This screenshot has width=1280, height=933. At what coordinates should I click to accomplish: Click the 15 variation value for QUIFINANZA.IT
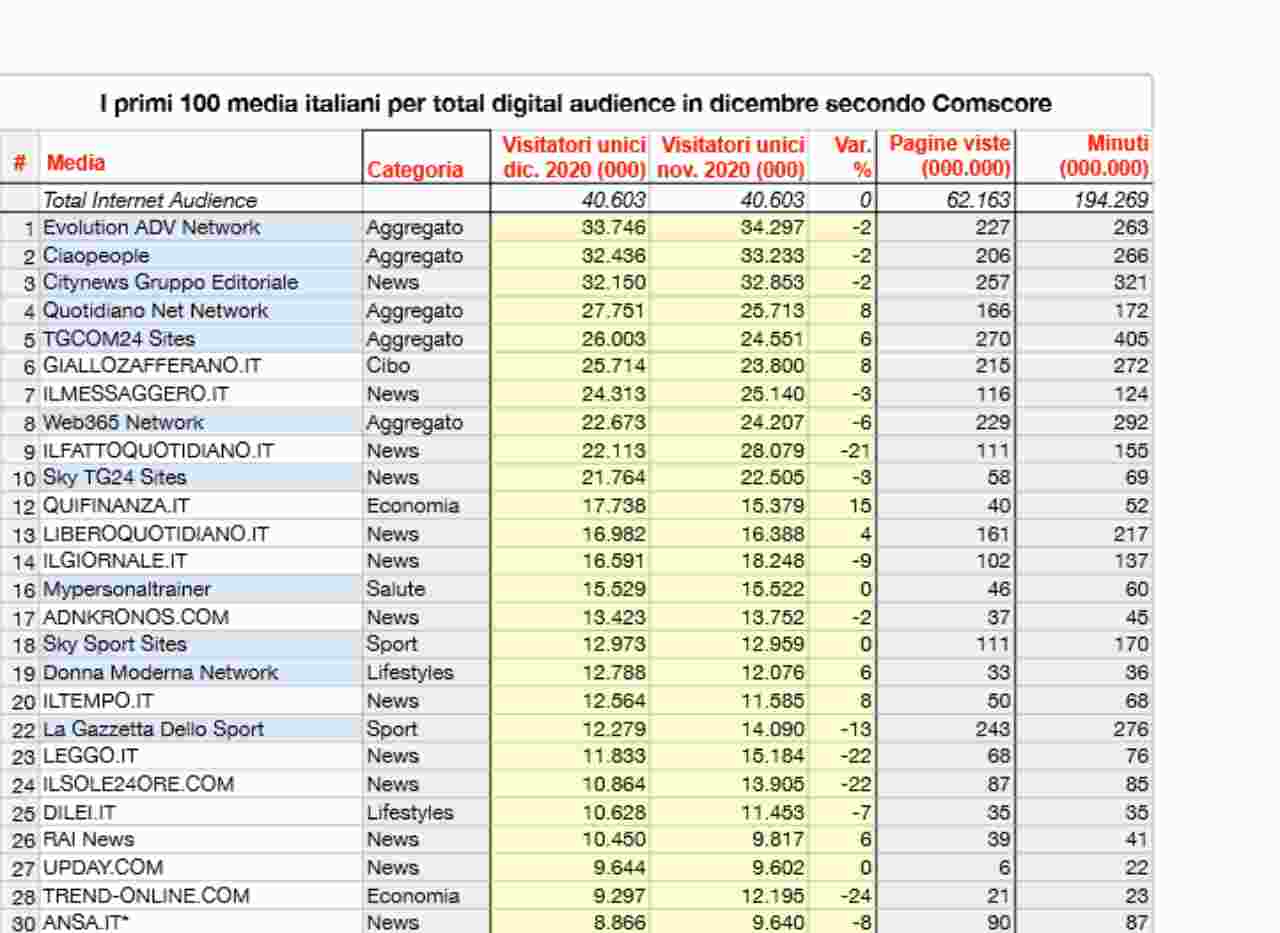coord(861,505)
